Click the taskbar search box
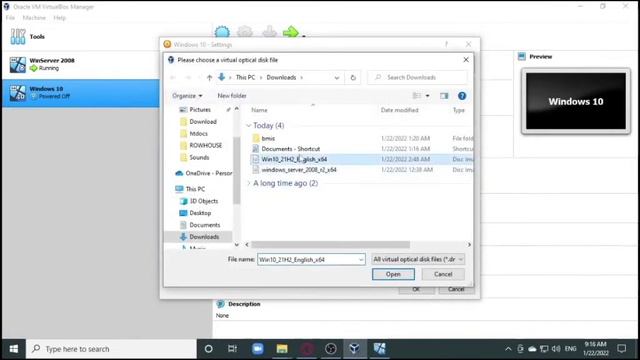The width and height of the screenshot is (640, 360). [x=111, y=349]
